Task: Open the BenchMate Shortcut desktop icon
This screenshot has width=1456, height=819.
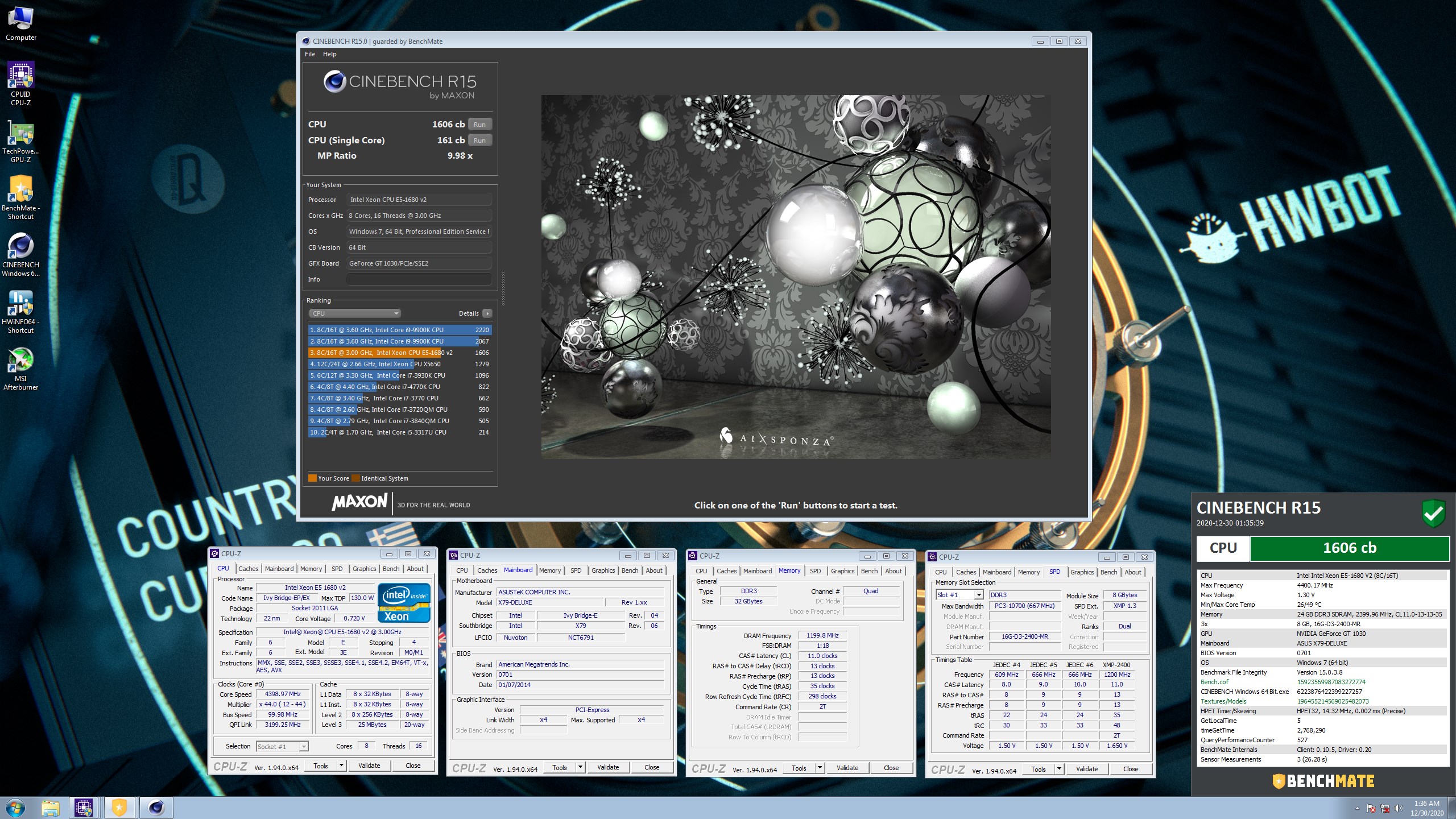Action: click(x=21, y=197)
